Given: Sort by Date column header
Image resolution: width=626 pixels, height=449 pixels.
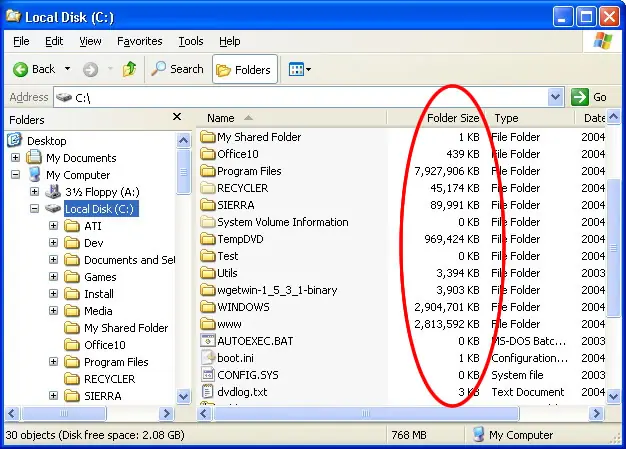Looking at the screenshot, I should click(591, 118).
